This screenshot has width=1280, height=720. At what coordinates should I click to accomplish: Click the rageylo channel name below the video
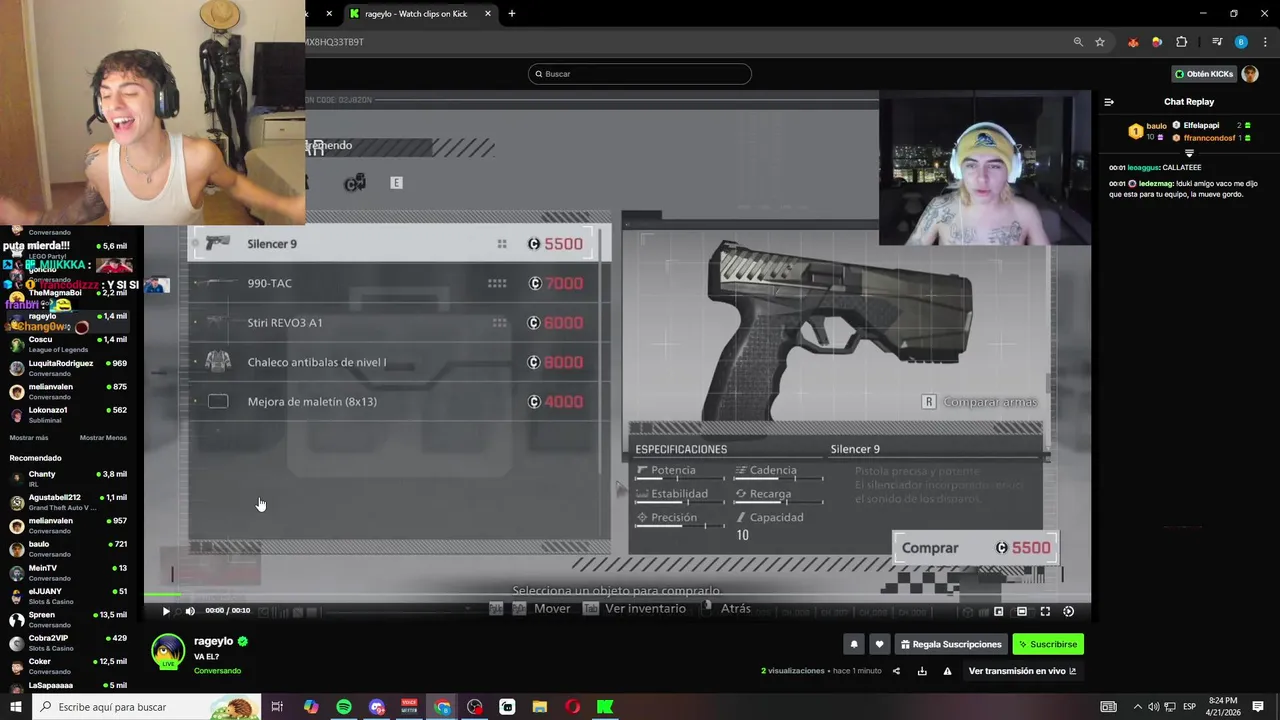(213, 641)
